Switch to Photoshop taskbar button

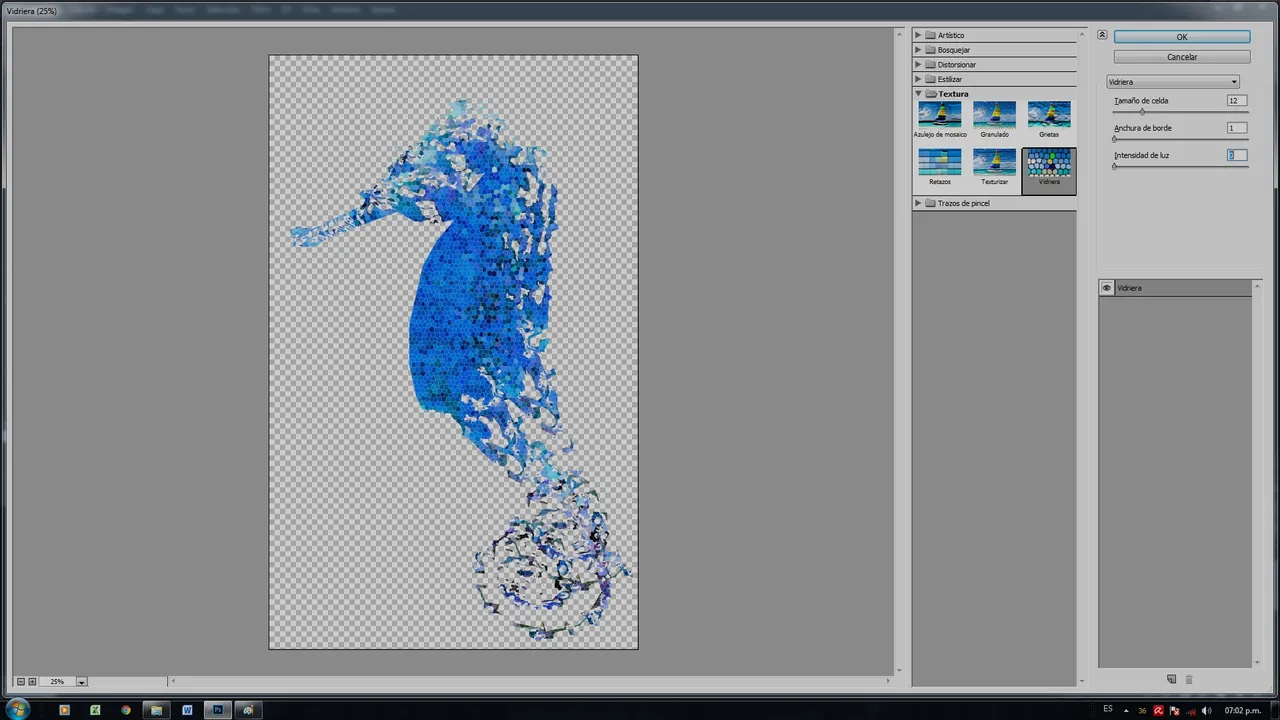(217, 710)
